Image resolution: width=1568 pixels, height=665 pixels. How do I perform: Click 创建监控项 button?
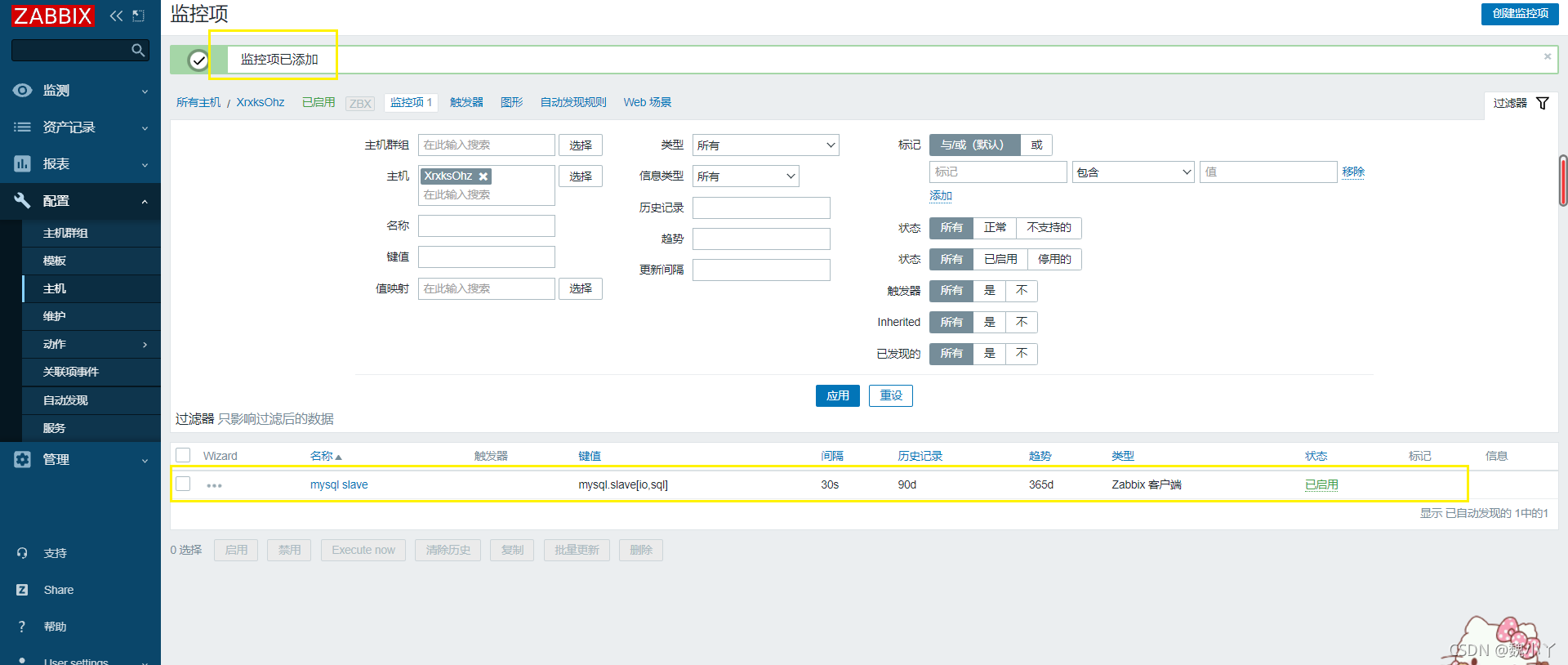coord(1520,13)
